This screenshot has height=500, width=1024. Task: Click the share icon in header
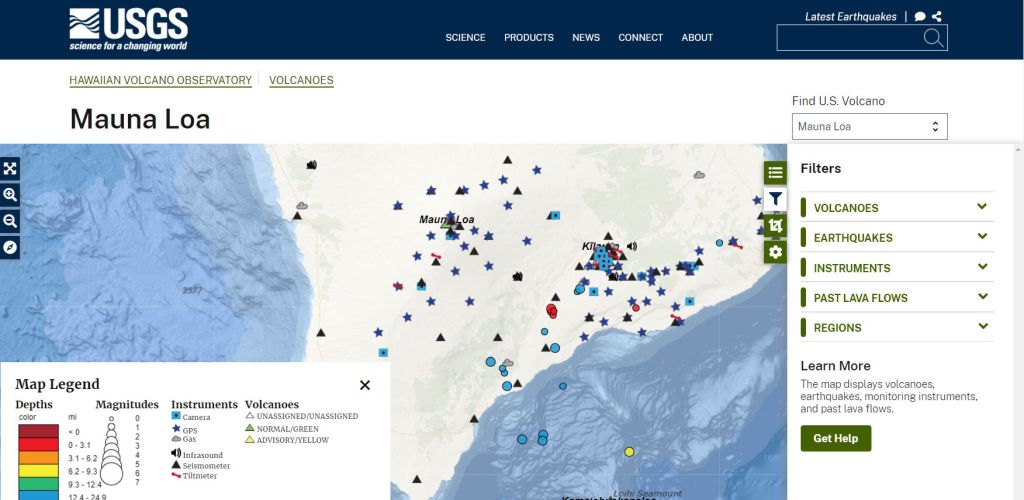(937, 16)
